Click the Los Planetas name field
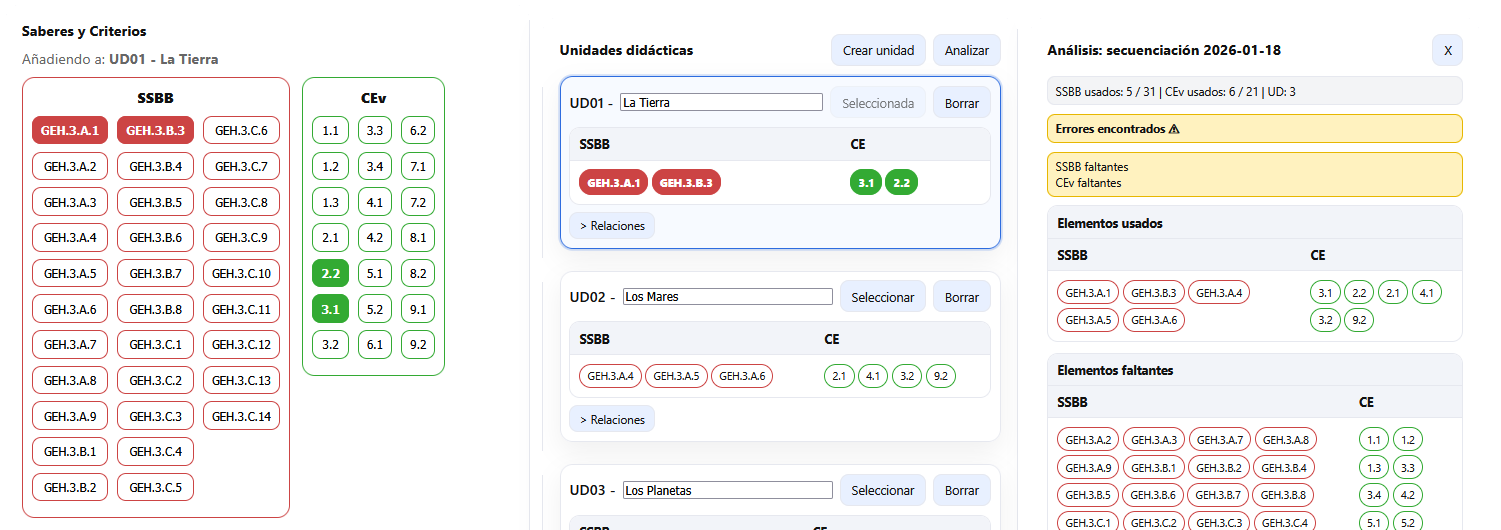 tap(727, 491)
